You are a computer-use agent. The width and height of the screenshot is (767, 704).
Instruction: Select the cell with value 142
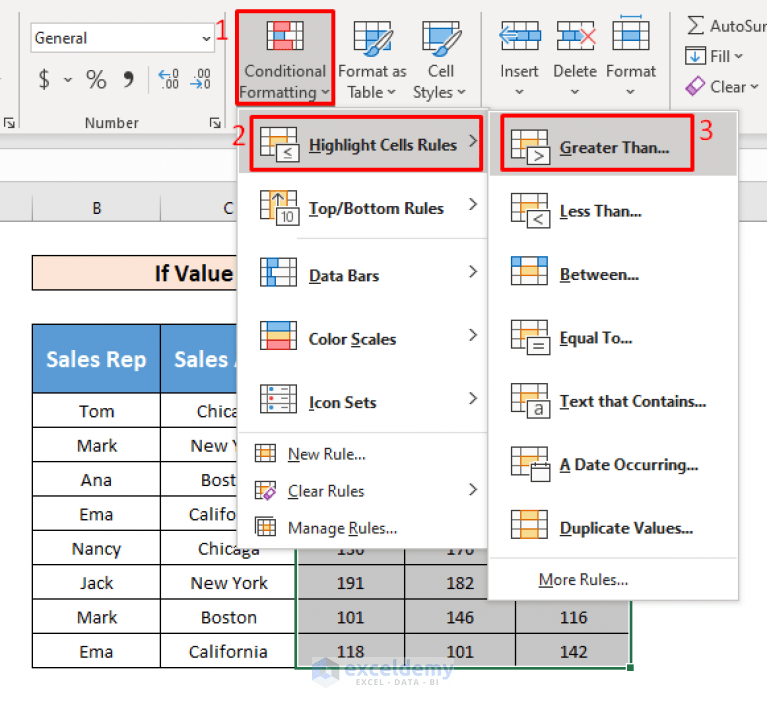point(573,651)
